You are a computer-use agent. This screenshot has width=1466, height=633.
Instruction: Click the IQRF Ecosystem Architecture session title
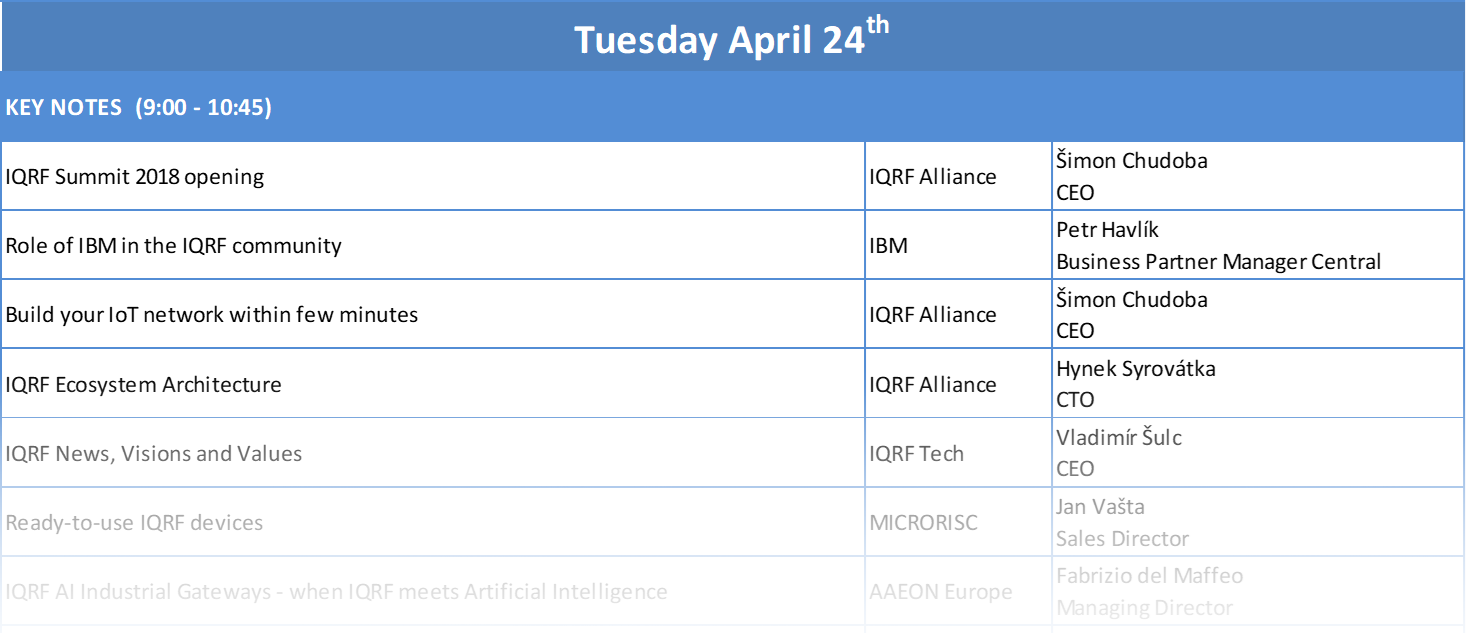(144, 384)
